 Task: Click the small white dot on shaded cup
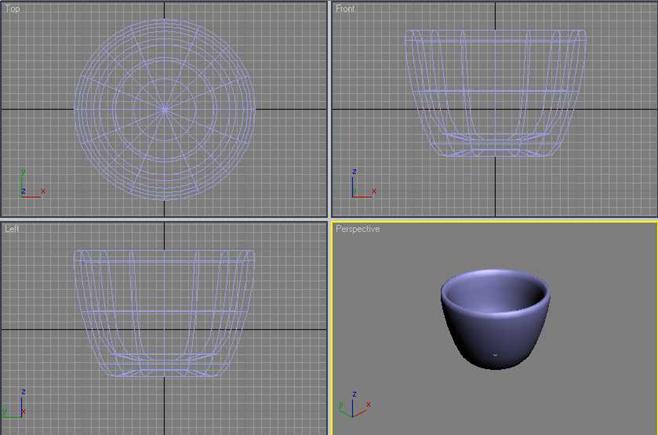tap(494, 354)
